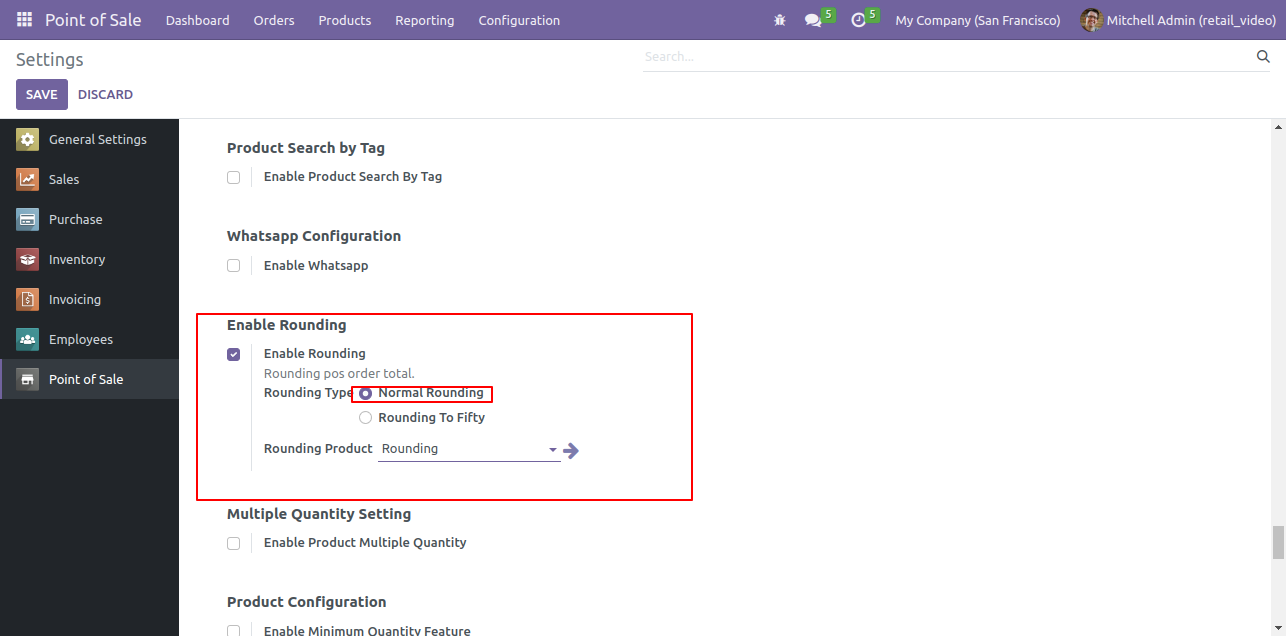Select the Normal Rounding radio option
Viewport: 1286px width, 636px height.
pyautogui.click(x=365, y=393)
